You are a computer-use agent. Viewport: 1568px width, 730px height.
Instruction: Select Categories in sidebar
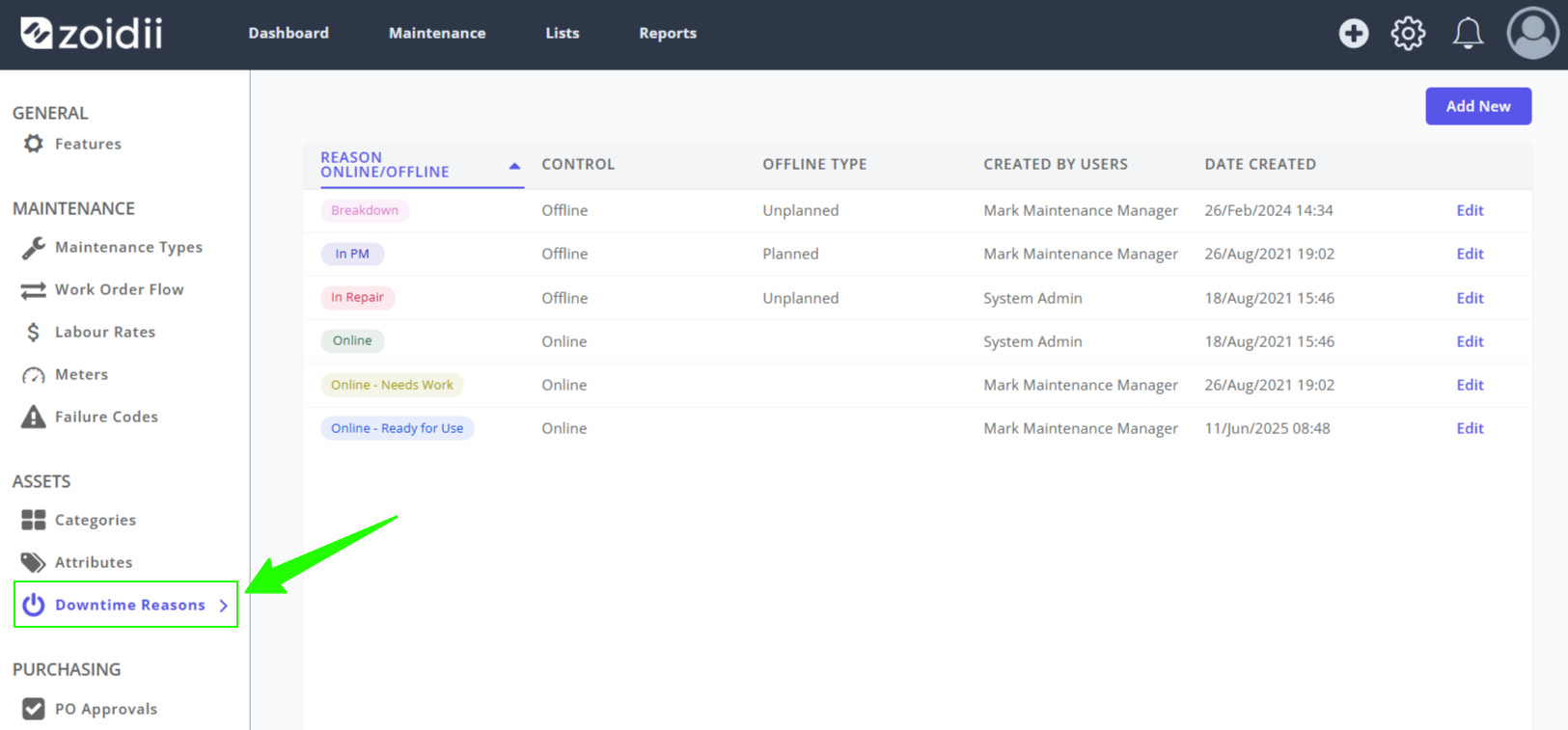click(96, 520)
